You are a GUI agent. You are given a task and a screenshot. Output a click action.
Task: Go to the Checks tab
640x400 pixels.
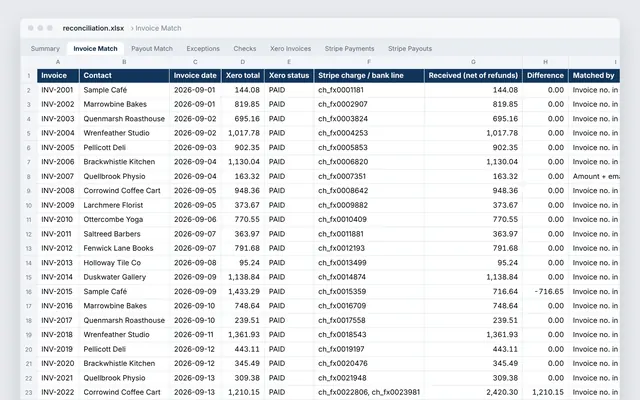(x=244, y=49)
